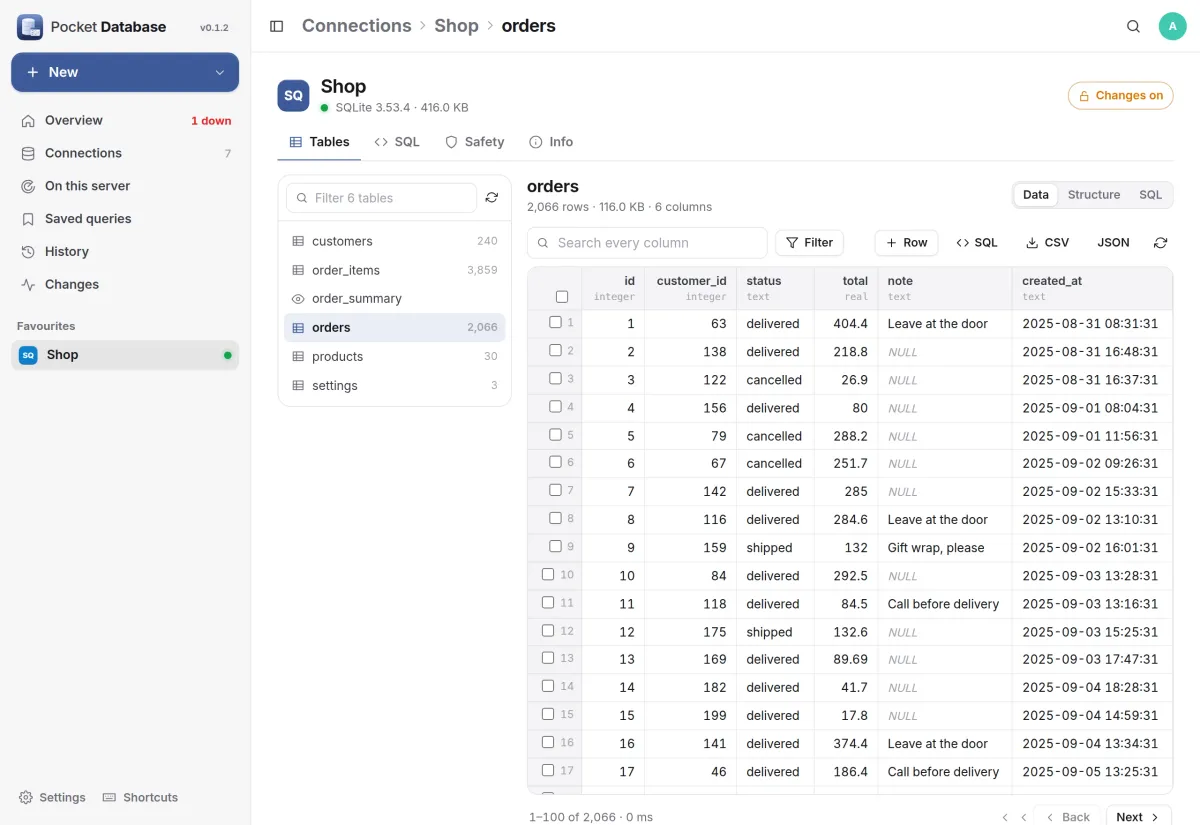
Task: Check the checkbox for row 10
Action: tap(548, 574)
